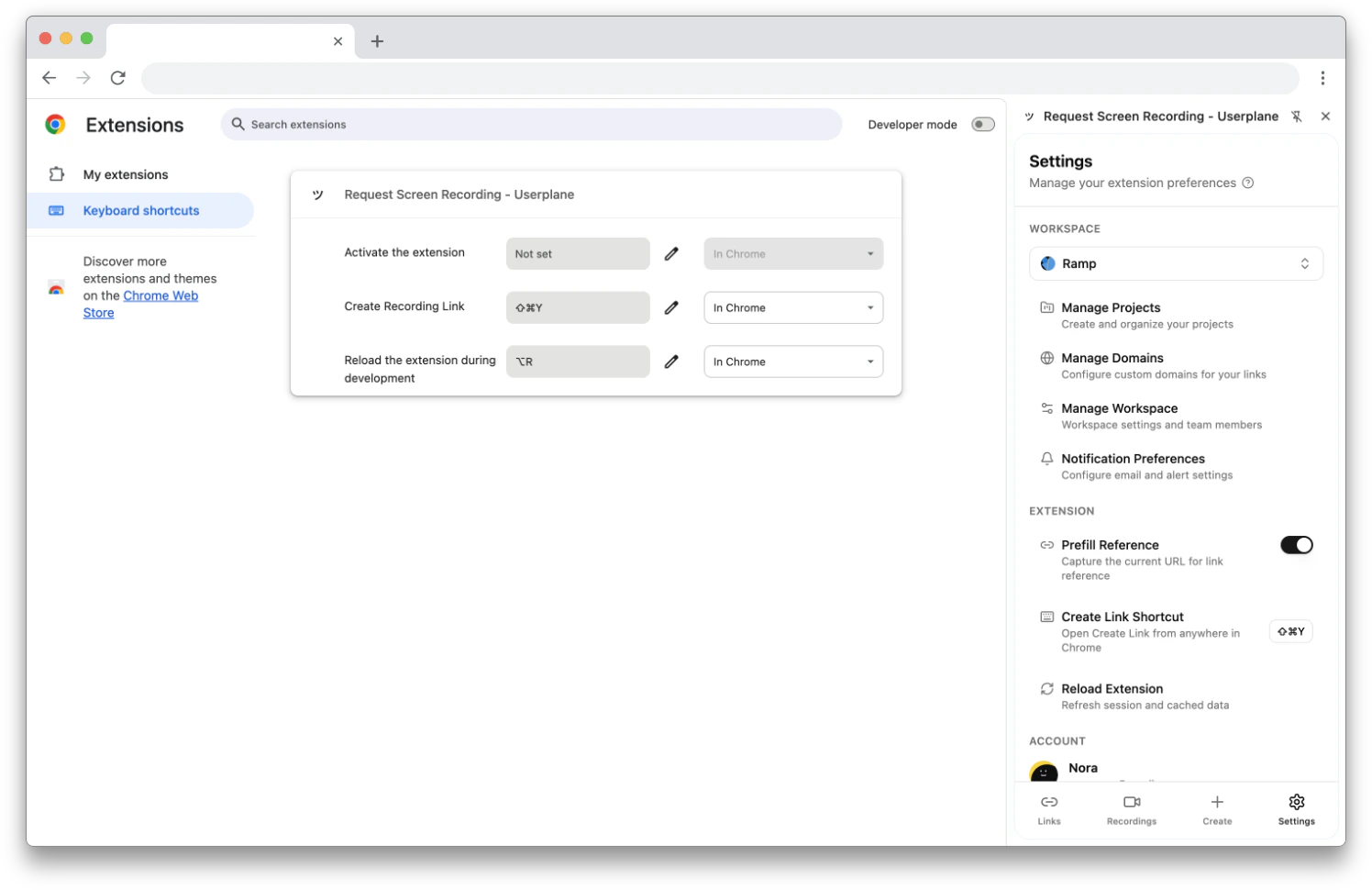This screenshot has height=890, width=1372.
Task: Focus the Search extensions field
Action: coord(531,124)
